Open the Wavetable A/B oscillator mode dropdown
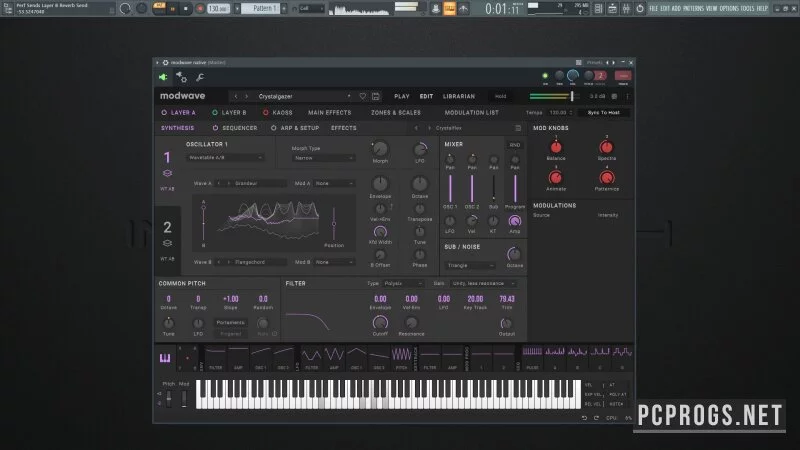 [225, 158]
